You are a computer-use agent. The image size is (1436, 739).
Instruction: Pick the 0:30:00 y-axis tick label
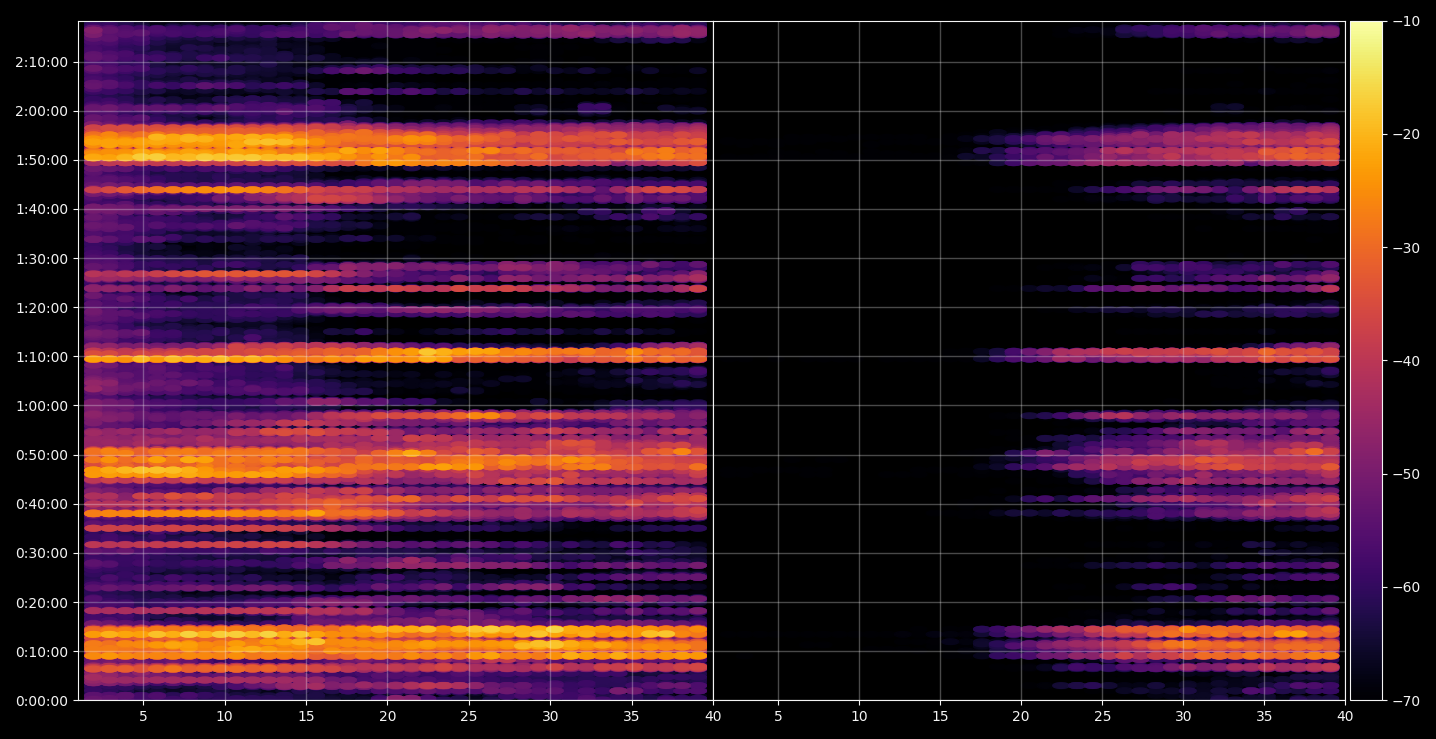tap(41, 553)
